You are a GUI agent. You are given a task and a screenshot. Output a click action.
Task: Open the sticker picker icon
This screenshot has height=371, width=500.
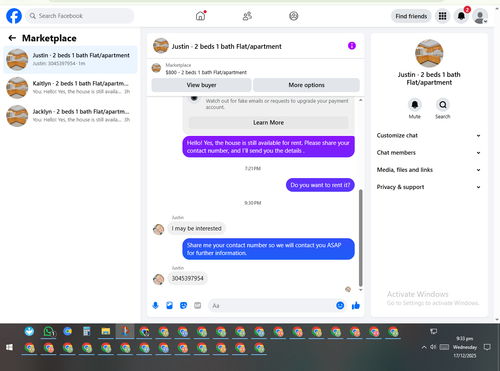[x=183, y=305]
